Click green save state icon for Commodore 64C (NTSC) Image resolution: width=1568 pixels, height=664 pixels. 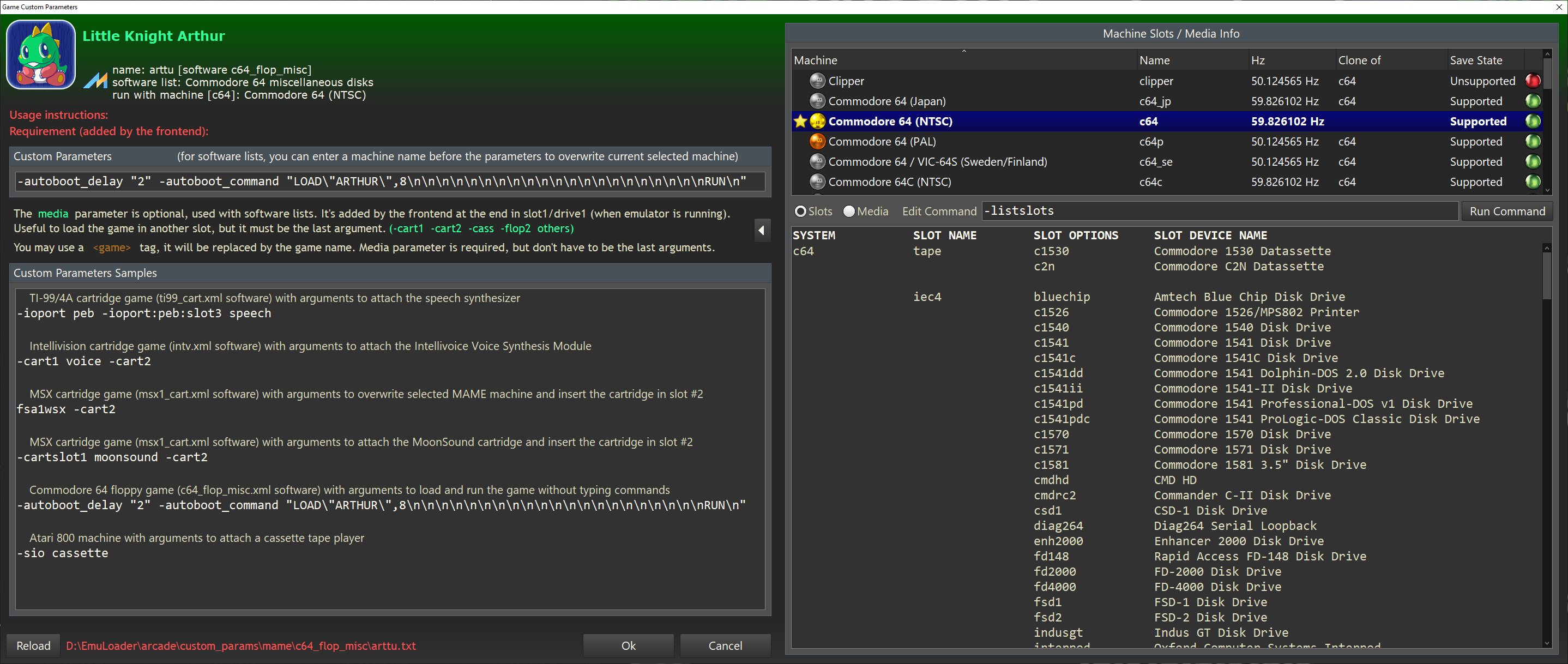point(1532,182)
